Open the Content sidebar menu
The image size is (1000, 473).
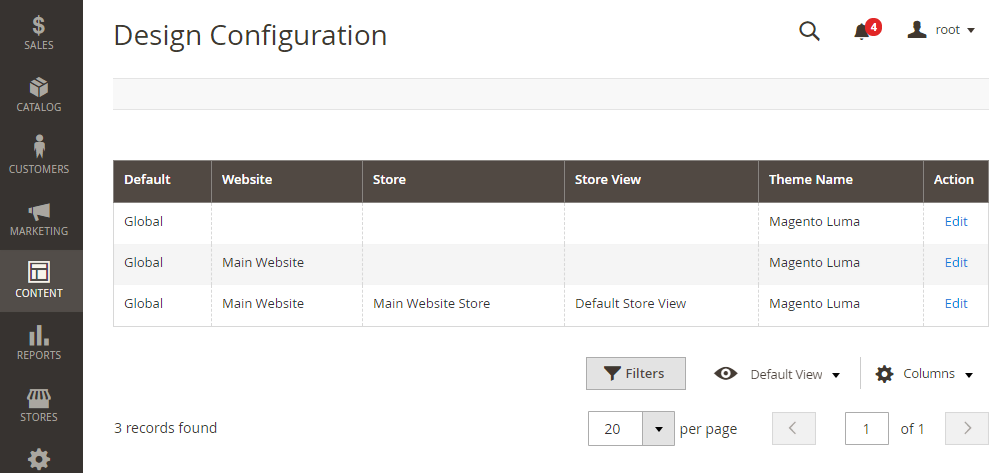(39, 280)
